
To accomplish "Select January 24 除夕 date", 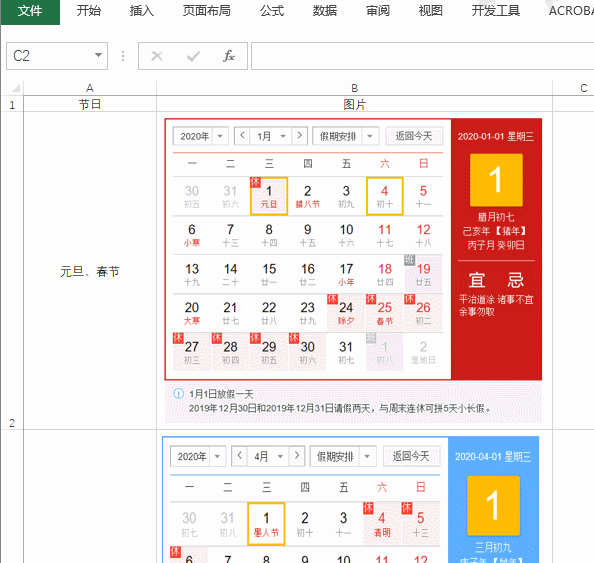I will point(346,313).
